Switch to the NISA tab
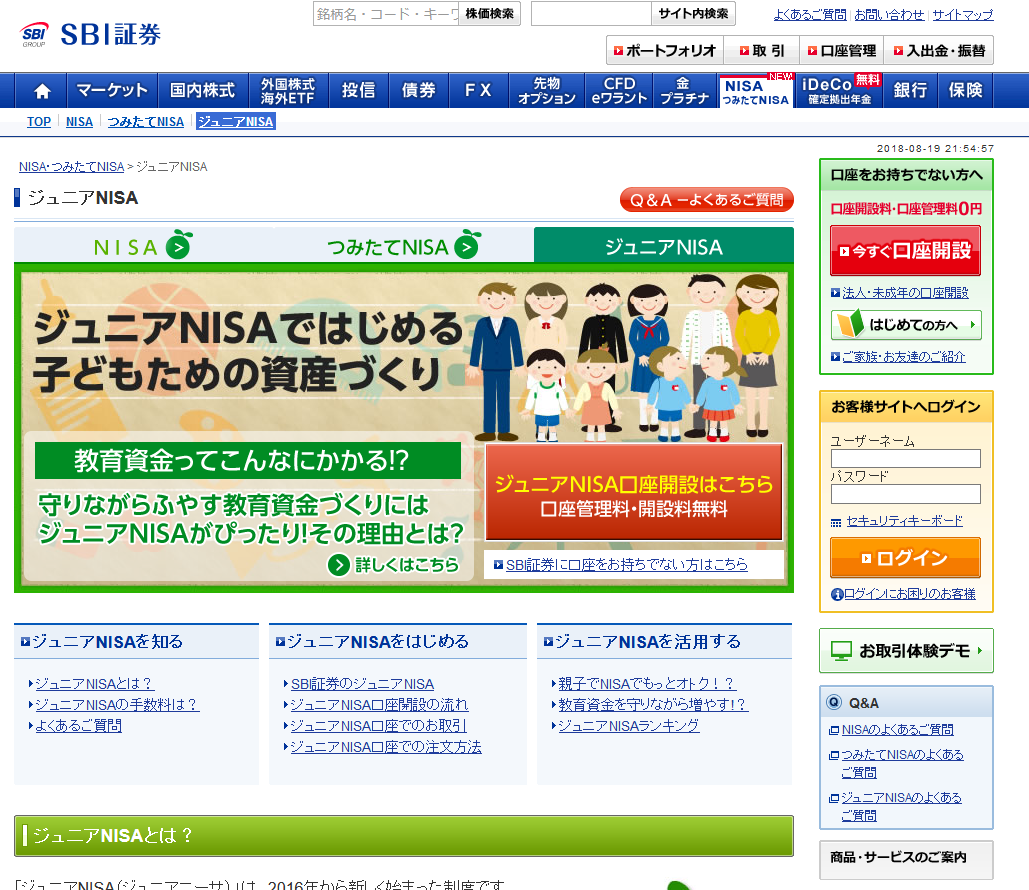The width and height of the screenshot is (1029, 890). click(142, 246)
